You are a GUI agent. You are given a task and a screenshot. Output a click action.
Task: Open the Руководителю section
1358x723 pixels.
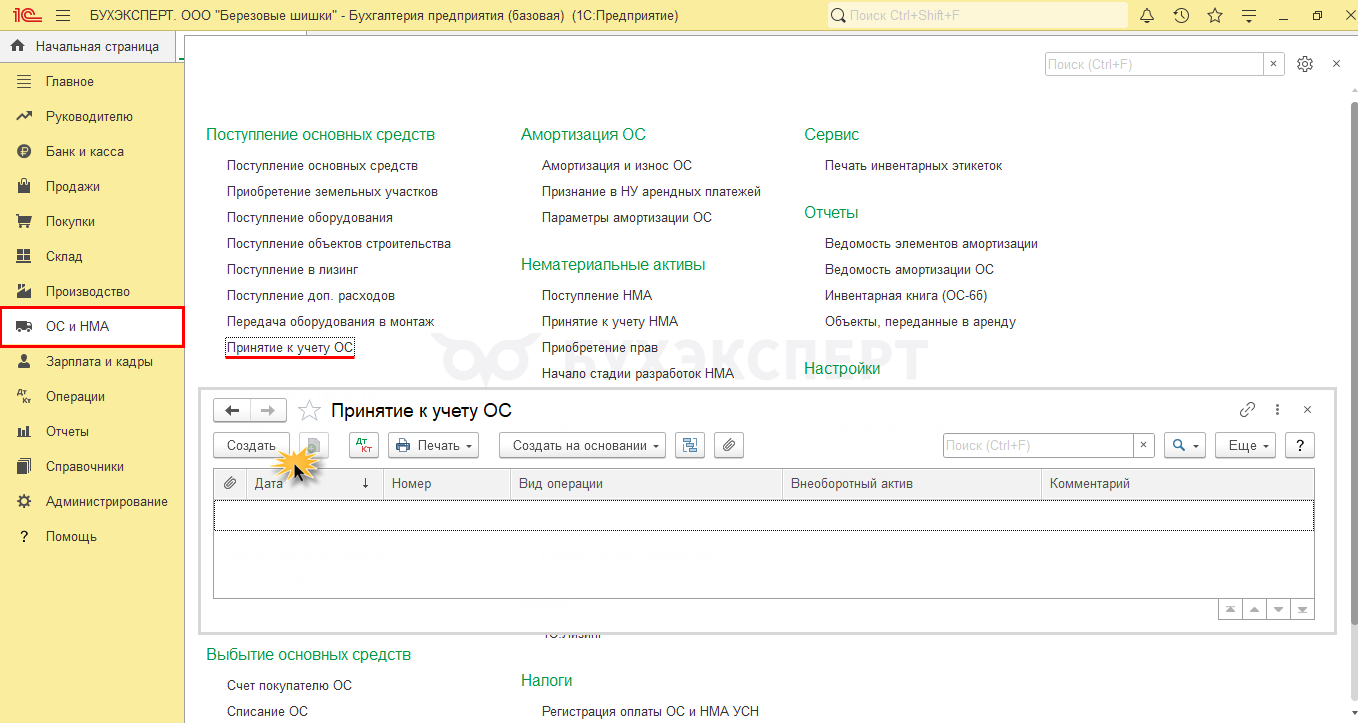pos(89,117)
